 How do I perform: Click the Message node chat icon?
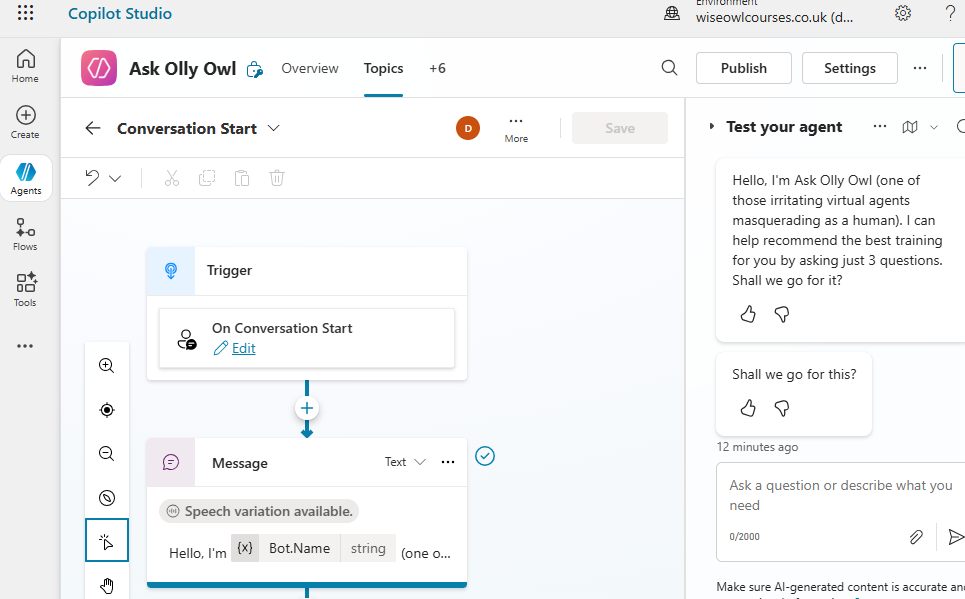point(171,462)
